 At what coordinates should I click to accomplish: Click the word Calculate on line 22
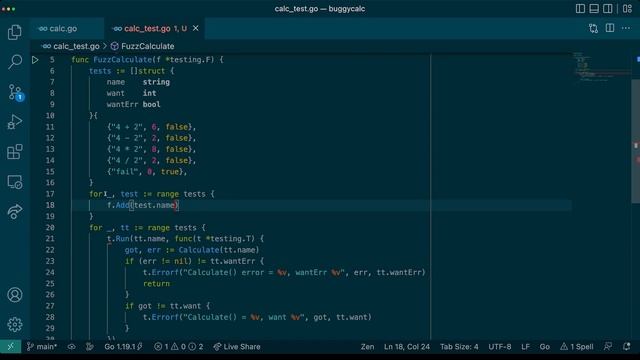click(199, 250)
